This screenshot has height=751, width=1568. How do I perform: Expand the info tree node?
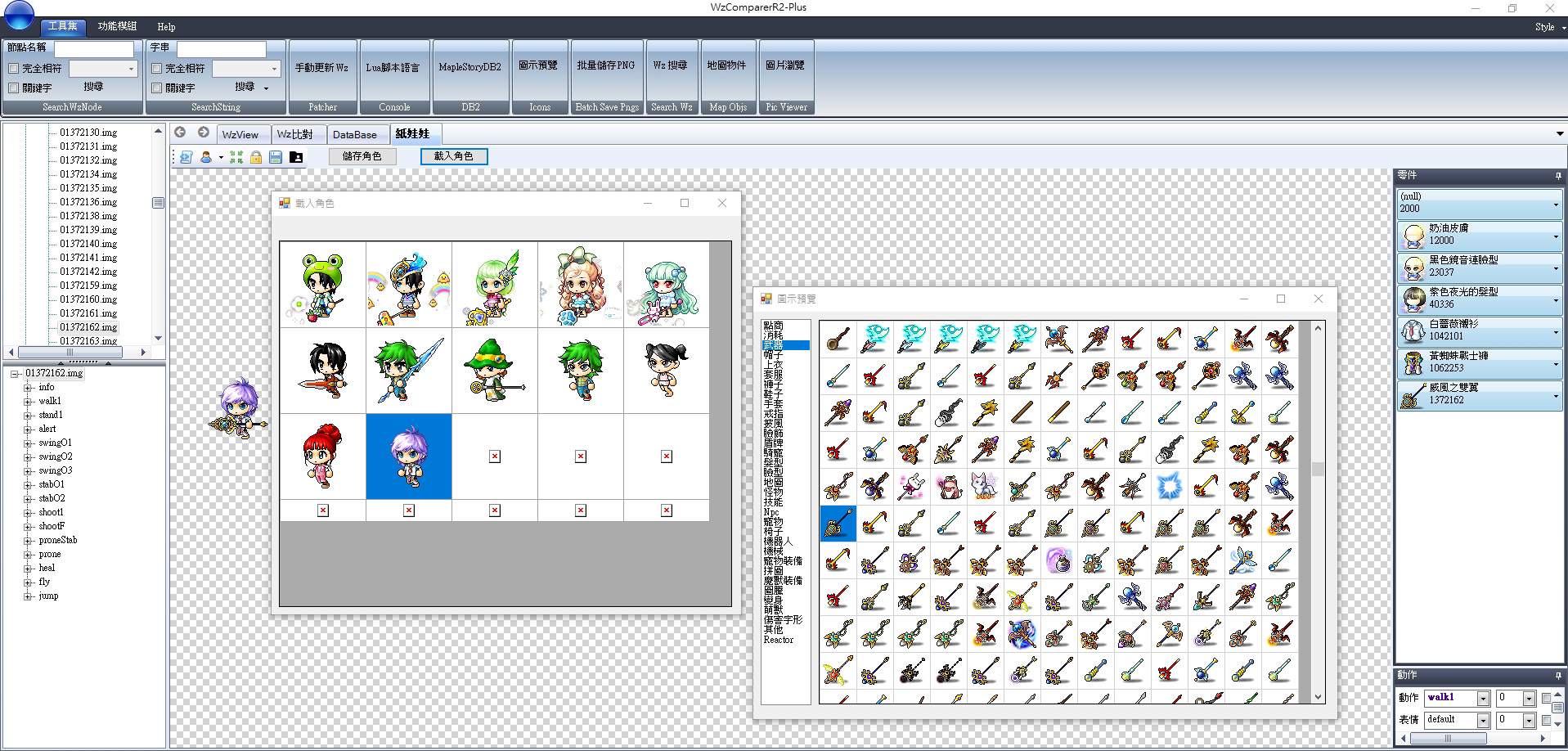(x=28, y=388)
